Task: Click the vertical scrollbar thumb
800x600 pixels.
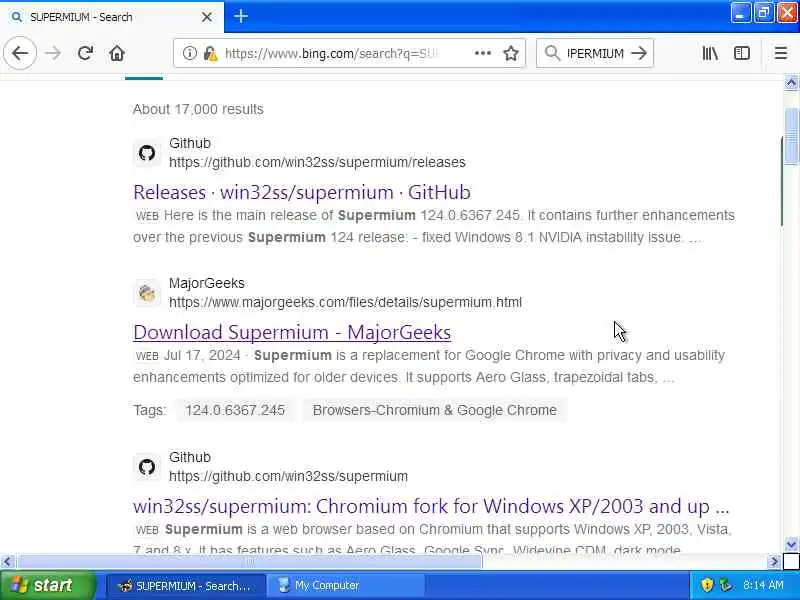Action: click(x=791, y=137)
